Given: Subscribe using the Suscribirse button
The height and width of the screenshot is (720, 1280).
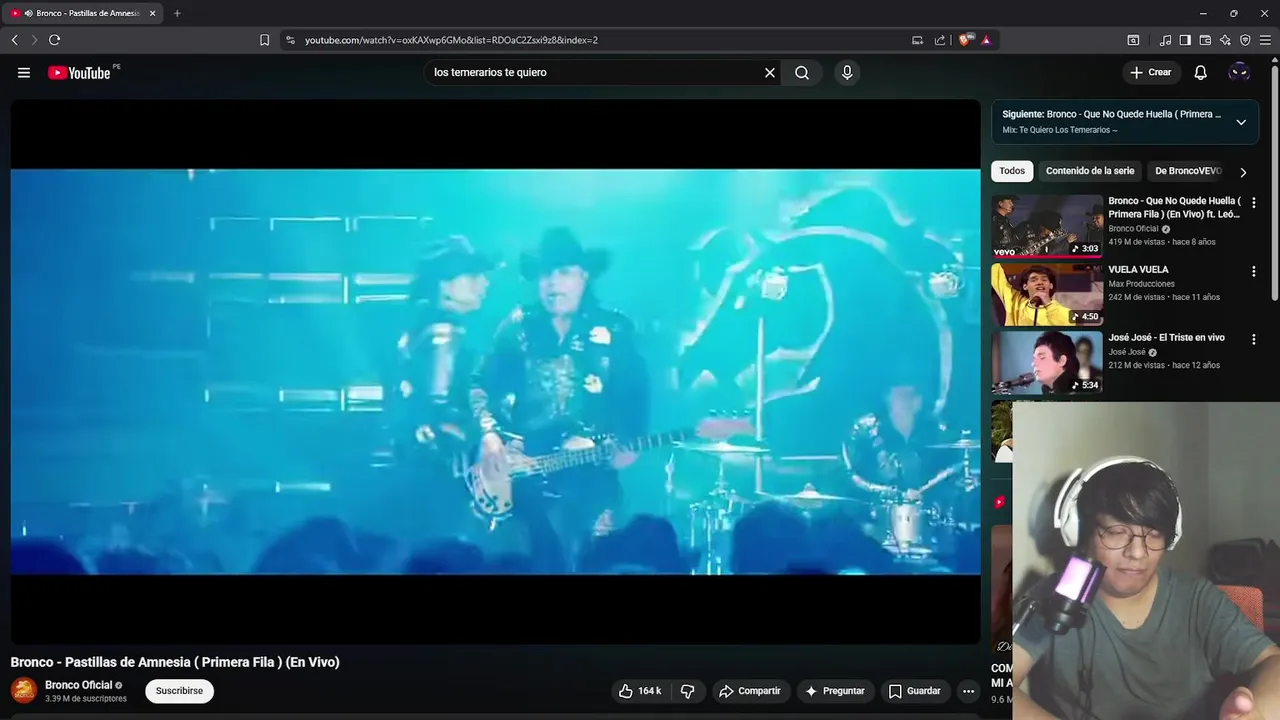Looking at the screenshot, I should point(179,691).
